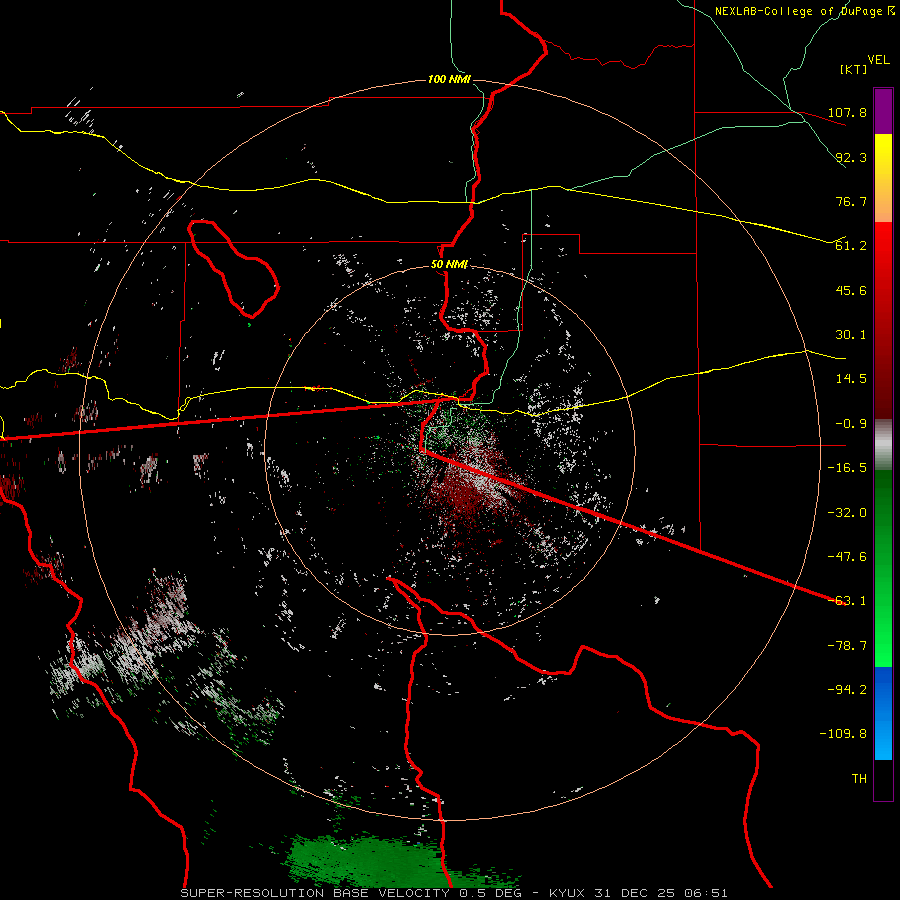Click the [KT] units label
This screenshot has width=900, height=900.
(x=854, y=69)
